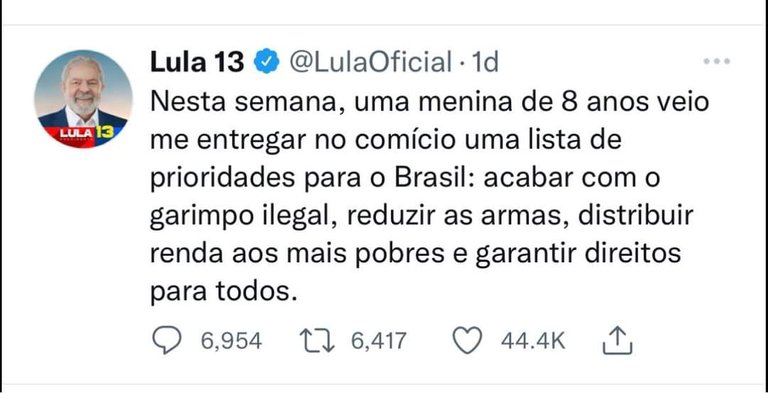
Task: Click the blue verified checkmark badge
Action: [267, 62]
